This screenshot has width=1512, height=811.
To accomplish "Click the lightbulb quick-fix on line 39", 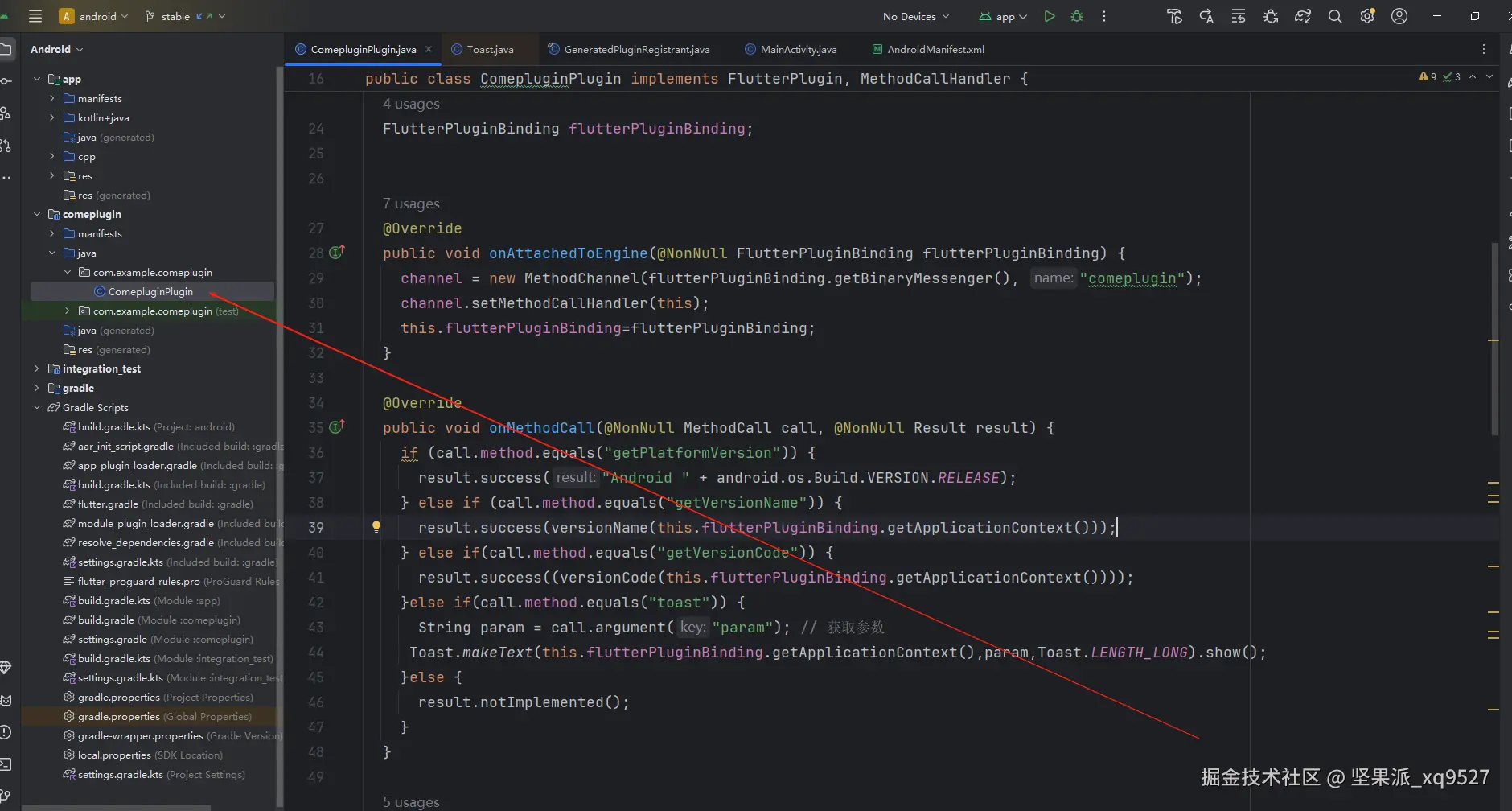I will coord(376,527).
